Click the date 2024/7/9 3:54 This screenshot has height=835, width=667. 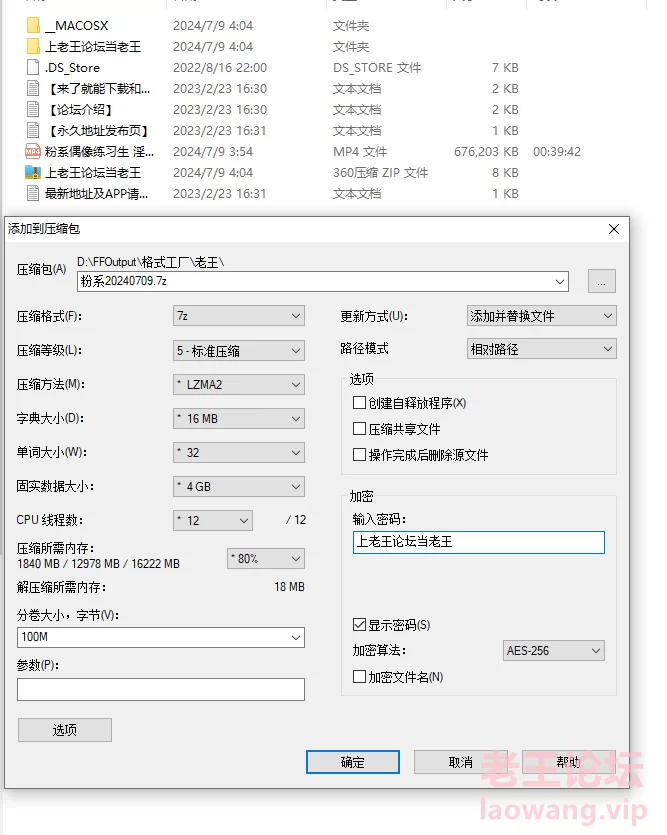coord(213,152)
